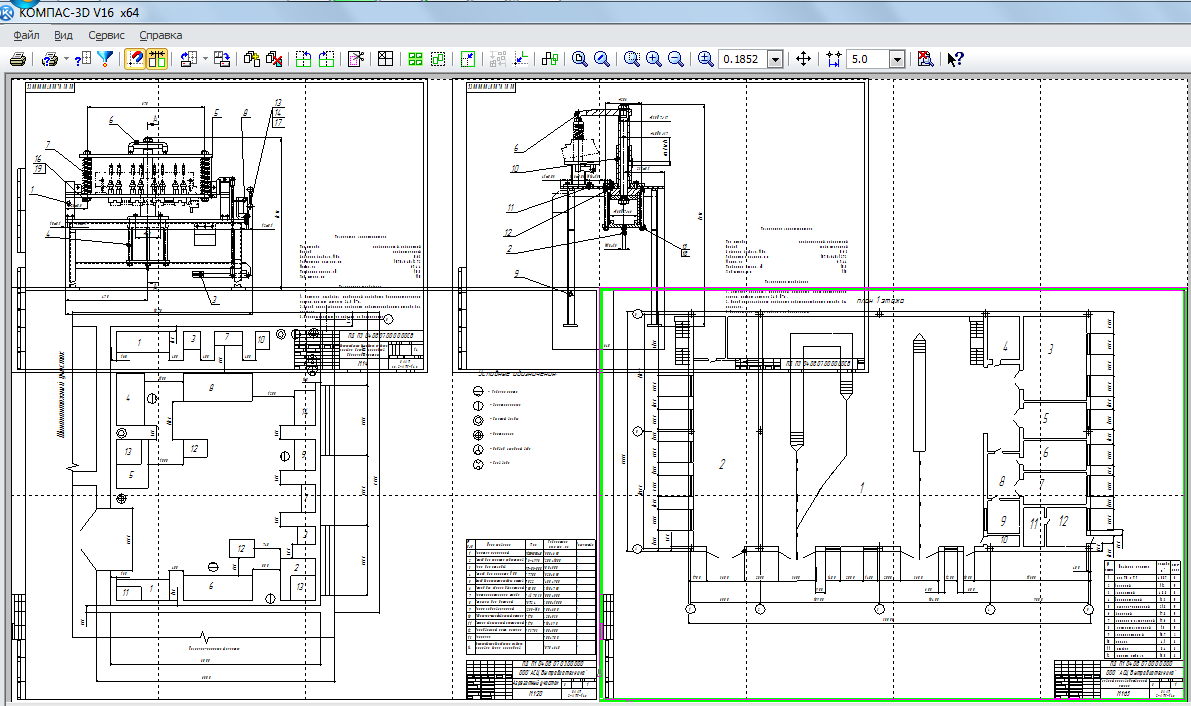This screenshot has height=706, width=1191.
Task: Open the Справка menu
Action: [160, 35]
